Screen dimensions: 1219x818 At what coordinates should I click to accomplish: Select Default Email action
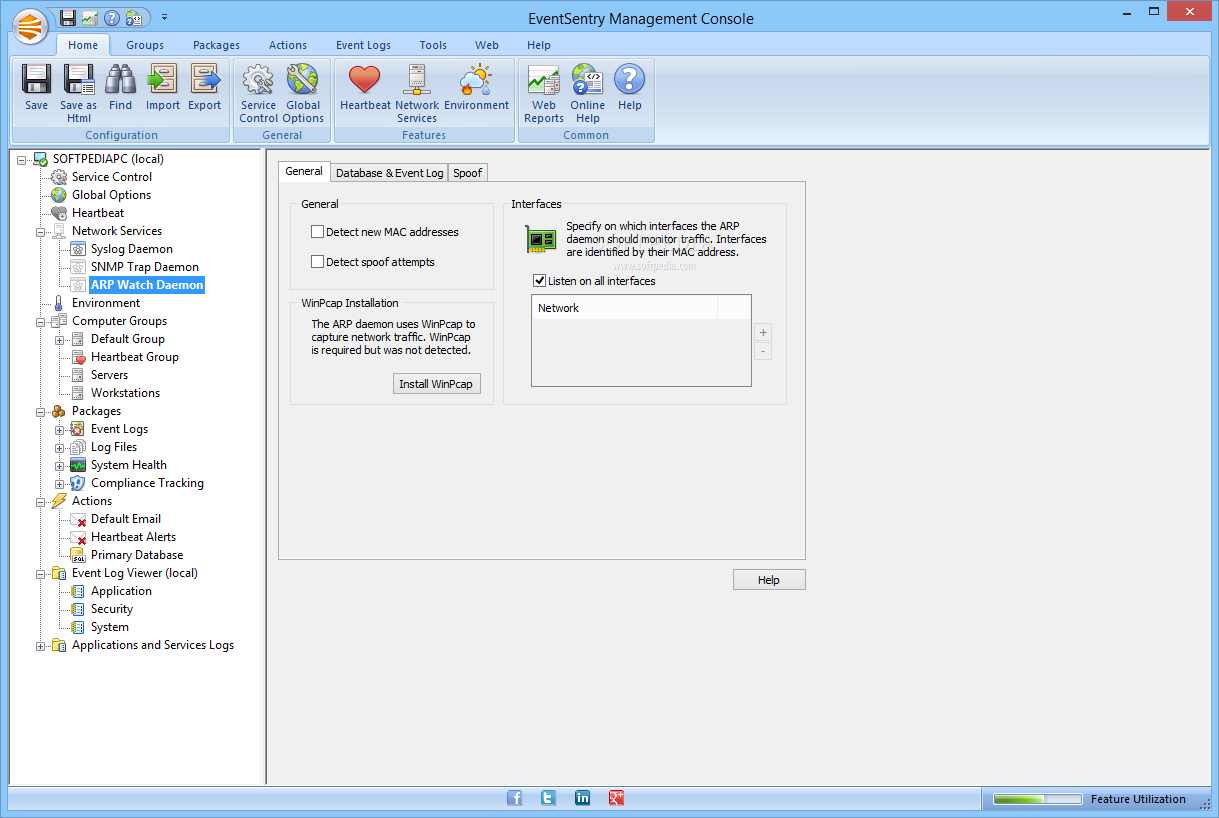tap(126, 519)
